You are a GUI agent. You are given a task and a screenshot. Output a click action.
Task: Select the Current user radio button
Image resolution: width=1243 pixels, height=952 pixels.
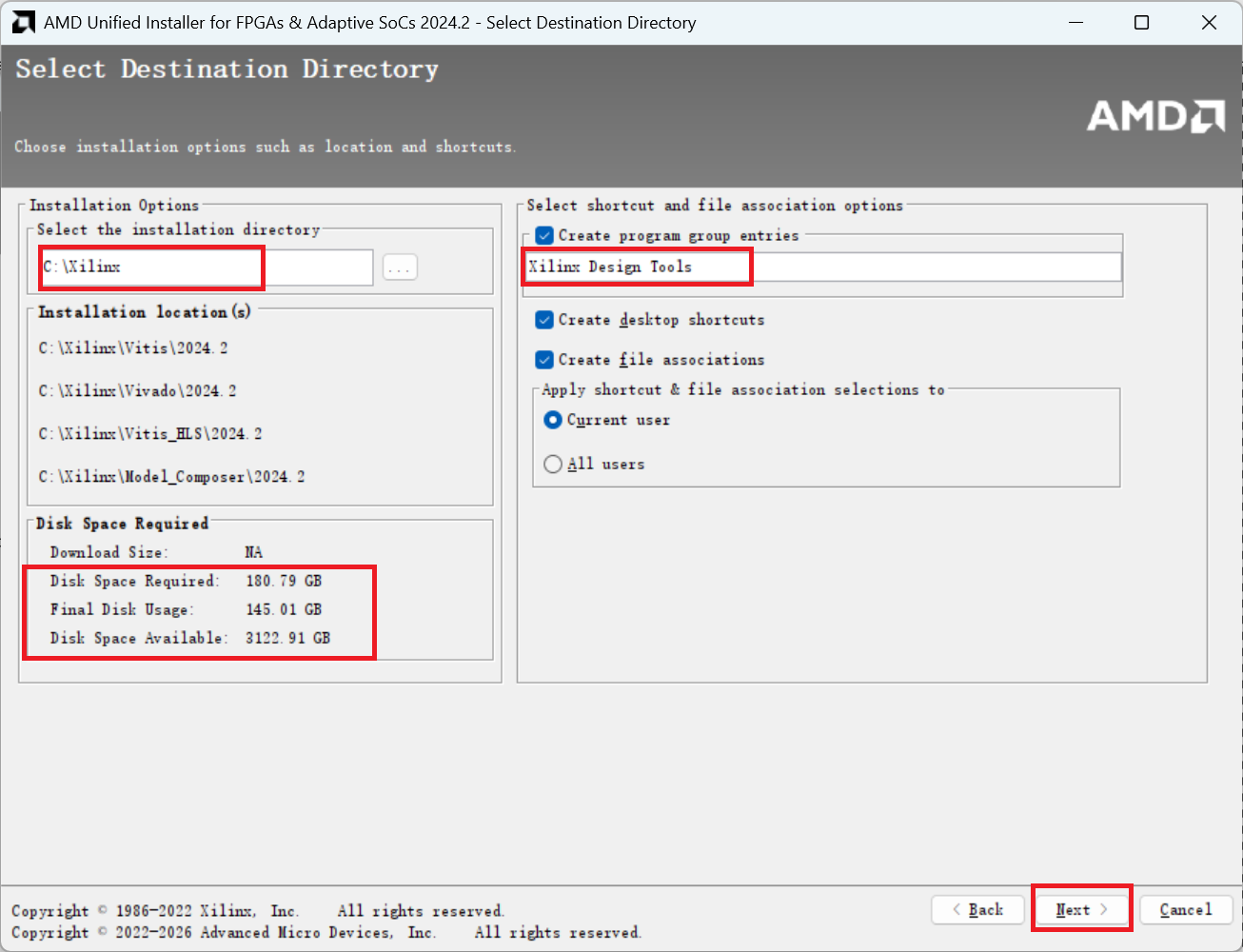pos(553,420)
